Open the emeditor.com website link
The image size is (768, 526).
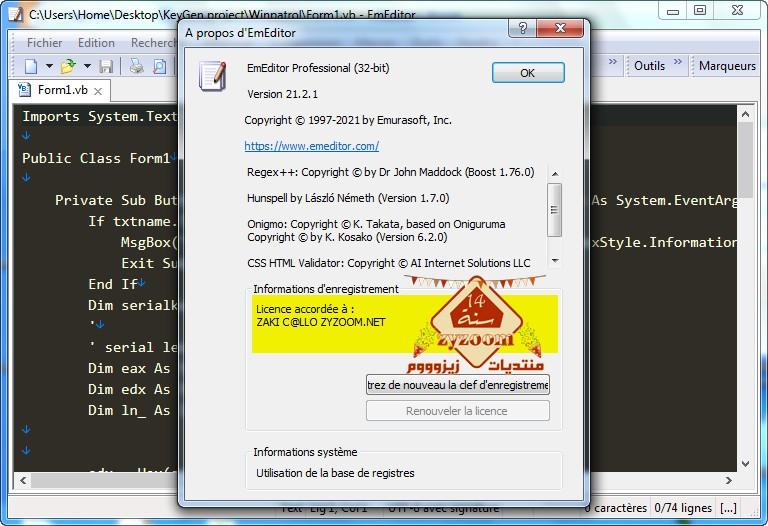[x=312, y=146]
